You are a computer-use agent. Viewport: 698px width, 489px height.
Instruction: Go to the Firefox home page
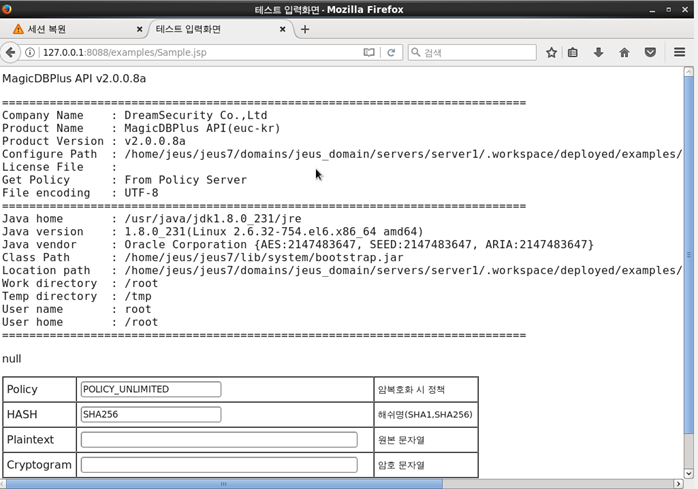[624, 53]
